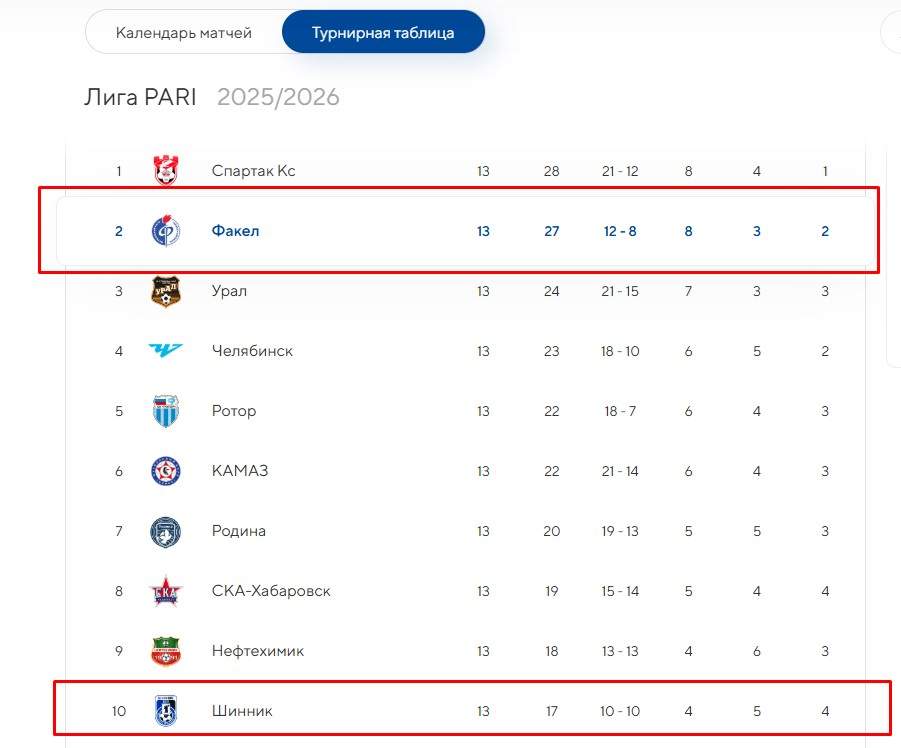The width and height of the screenshot is (901, 748).
Task: Click the КАМАЗ club logo
Action: 165,471
